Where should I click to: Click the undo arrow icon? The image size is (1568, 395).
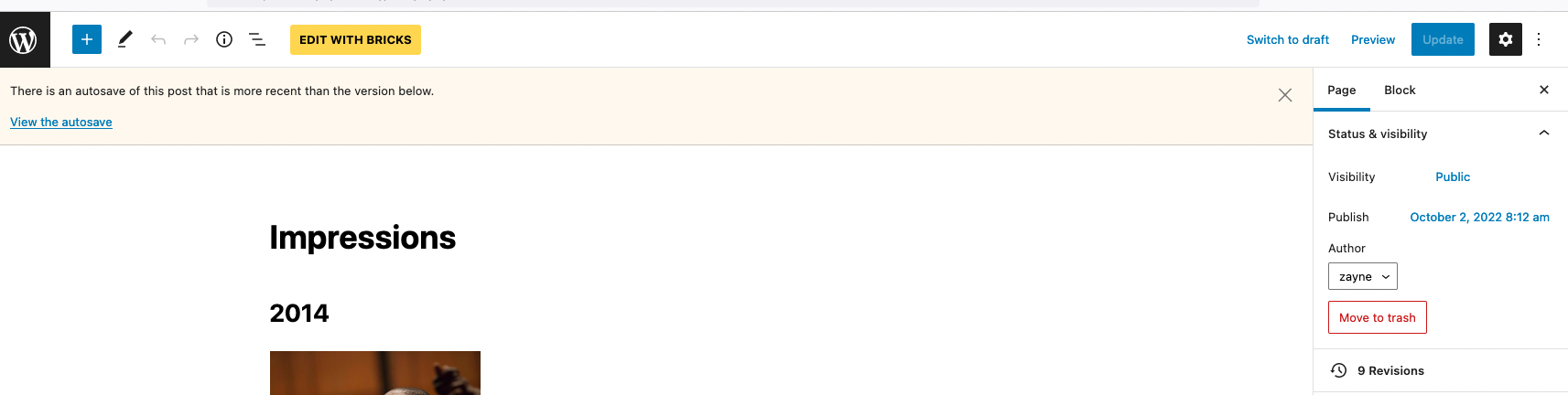click(x=158, y=39)
